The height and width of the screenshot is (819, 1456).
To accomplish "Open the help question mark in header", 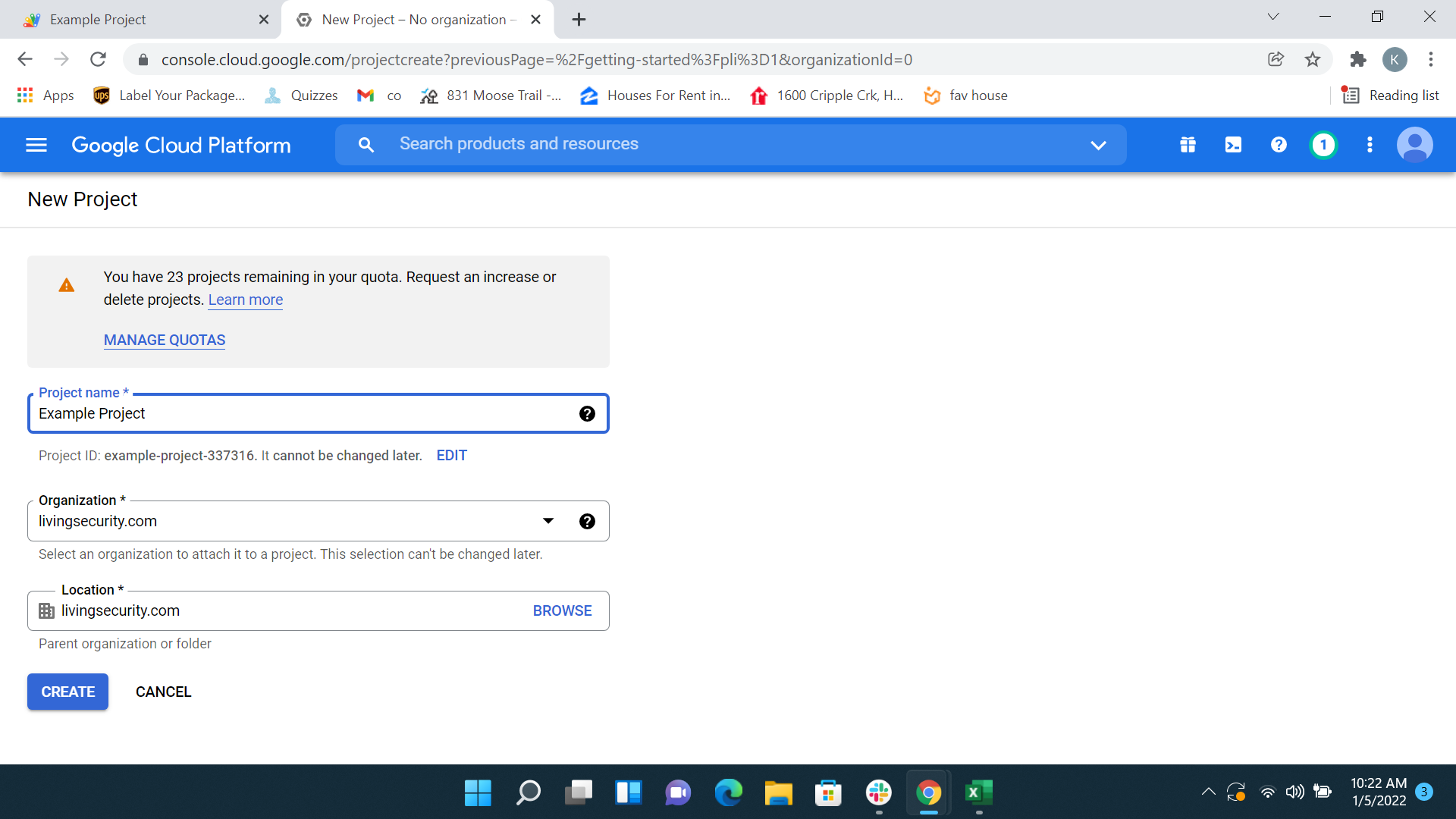I will click(x=1279, y=145).
